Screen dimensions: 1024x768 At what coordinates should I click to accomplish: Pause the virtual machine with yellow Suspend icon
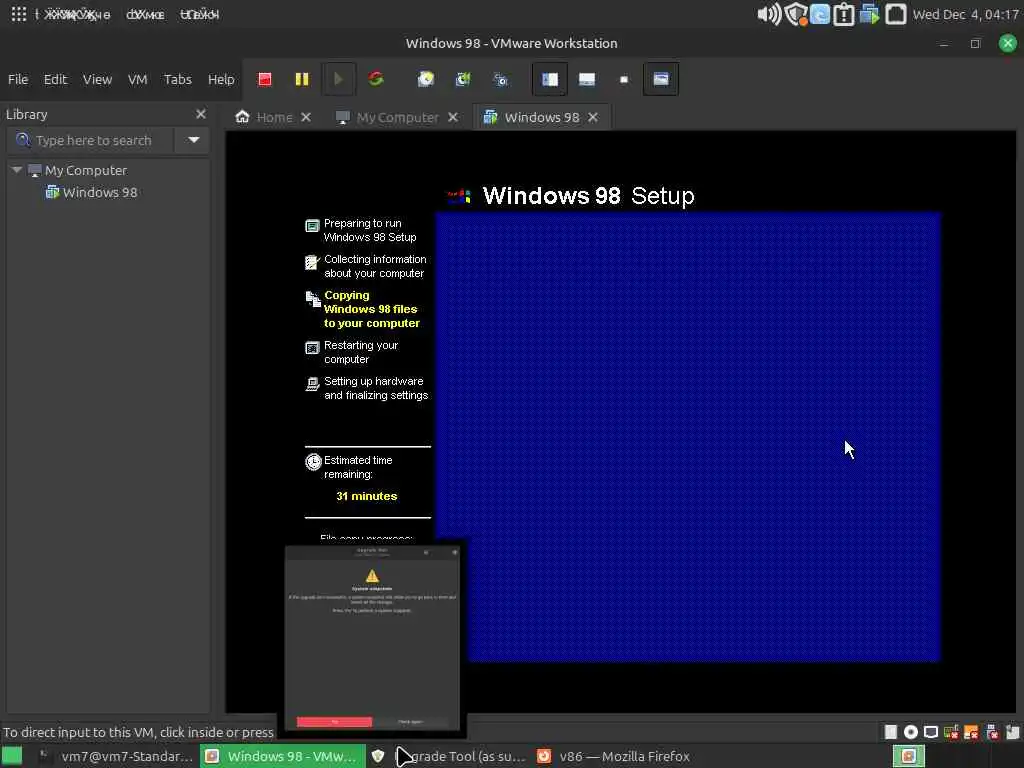coord(302,79)
